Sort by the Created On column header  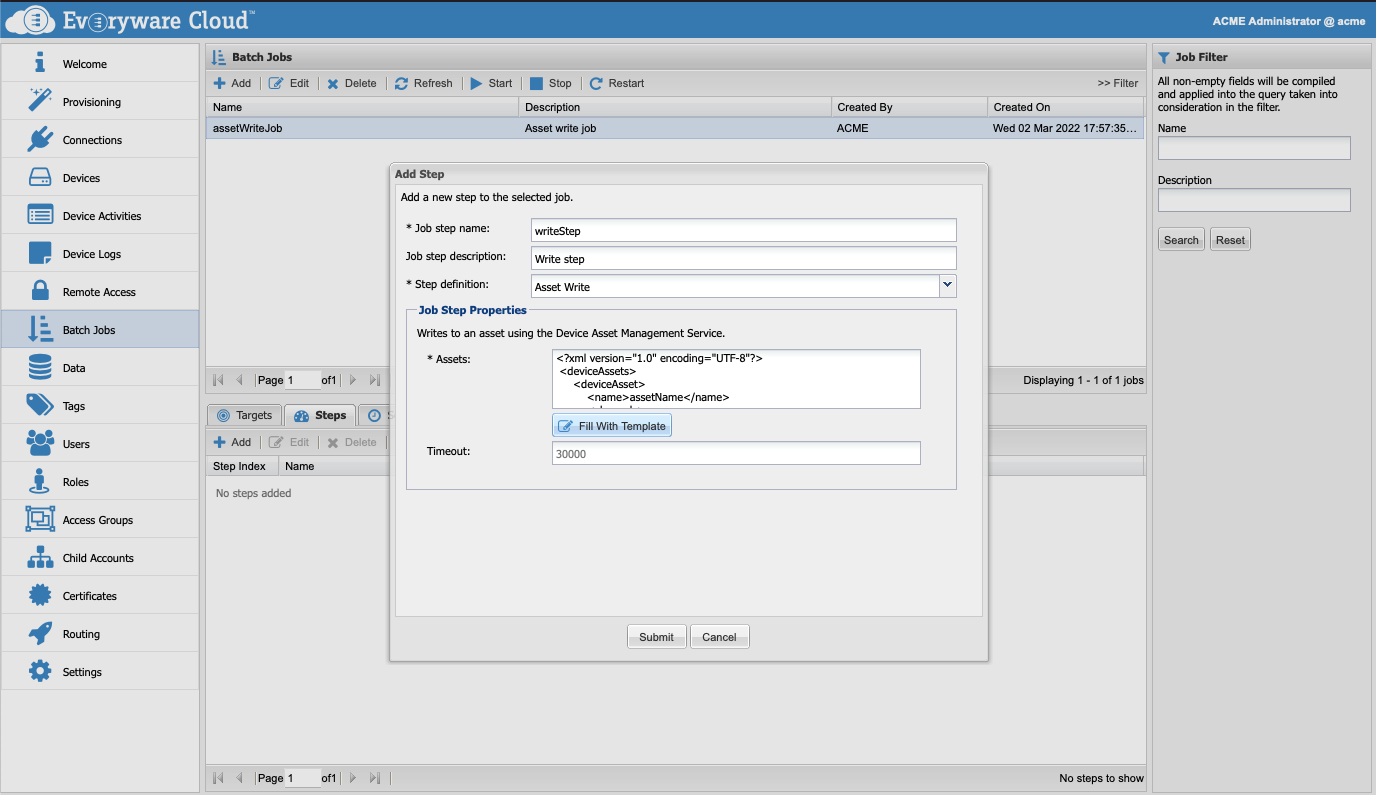1065,107
